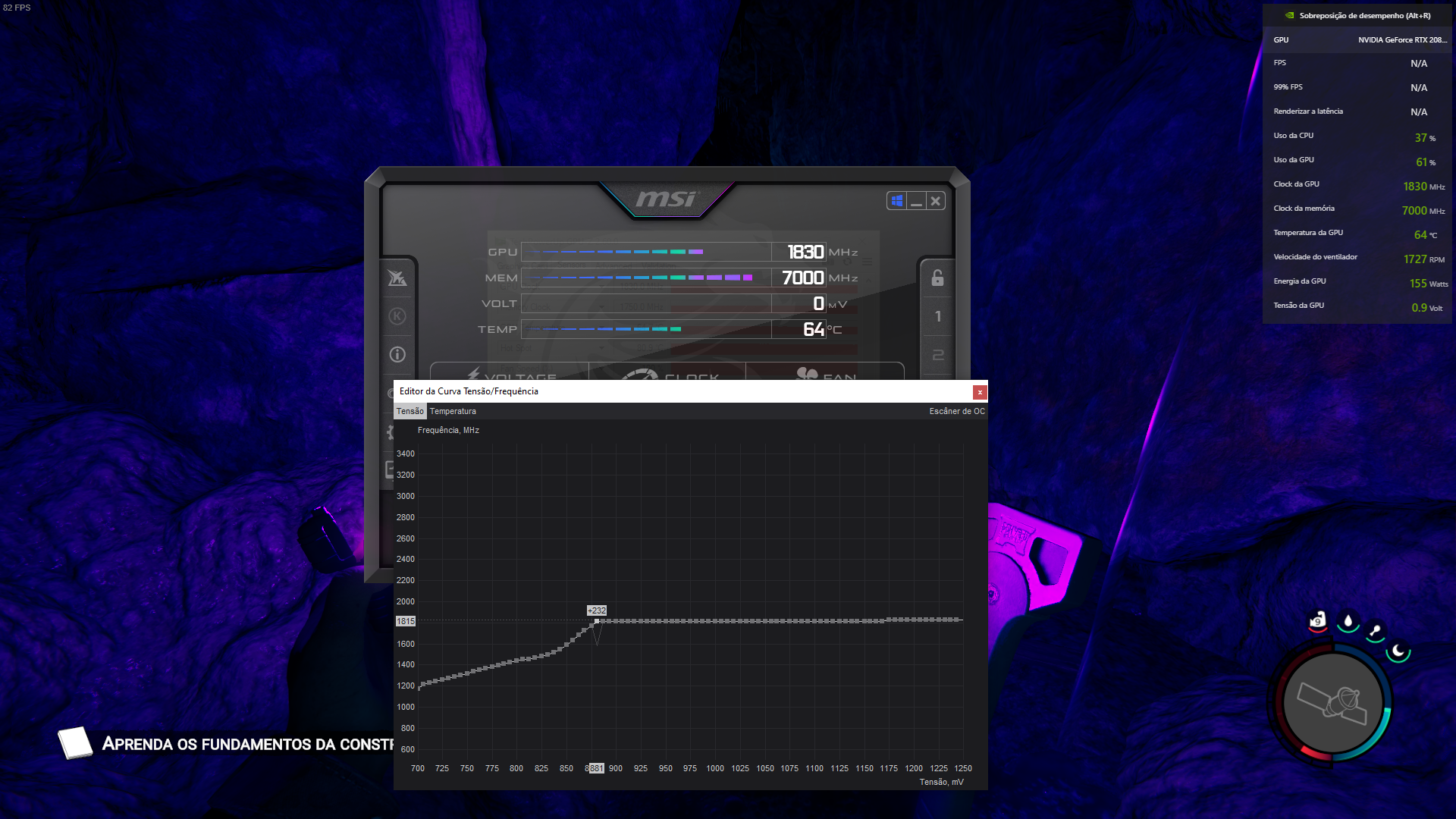The image size is (1456, 819).
Task: Click the NVIDIA GeForce RTX GPU name
Action: [x=1402, y=39]
